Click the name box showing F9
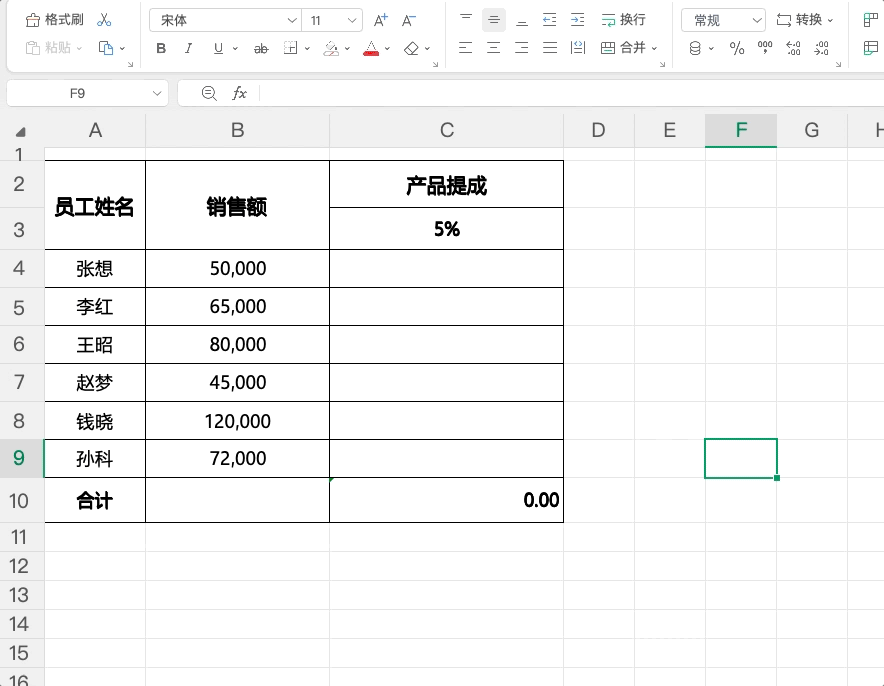This screenshot has width=884, height=686. [x=77, y=93]
